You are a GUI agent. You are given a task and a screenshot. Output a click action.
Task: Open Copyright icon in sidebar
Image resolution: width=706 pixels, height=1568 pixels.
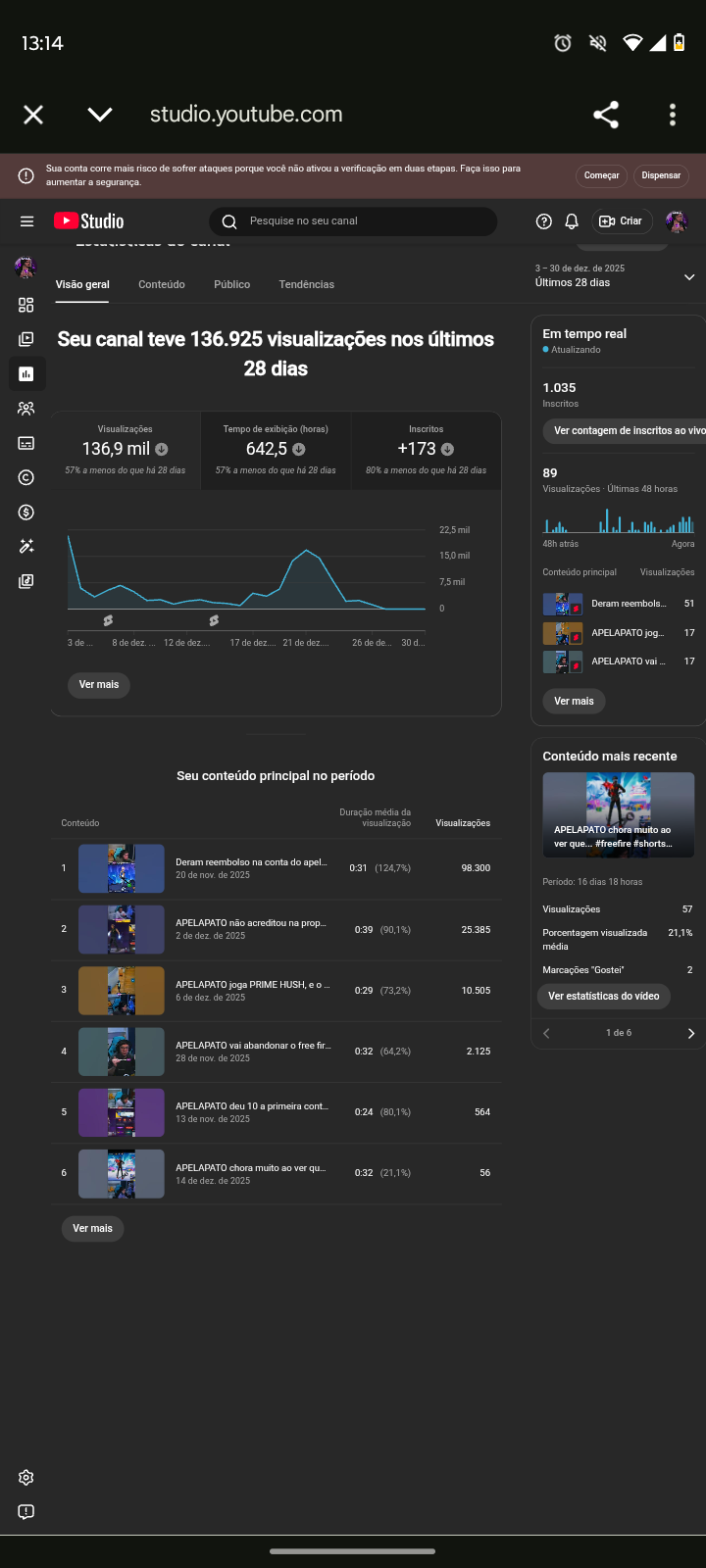pyautogui.click(x=26, y=477)
